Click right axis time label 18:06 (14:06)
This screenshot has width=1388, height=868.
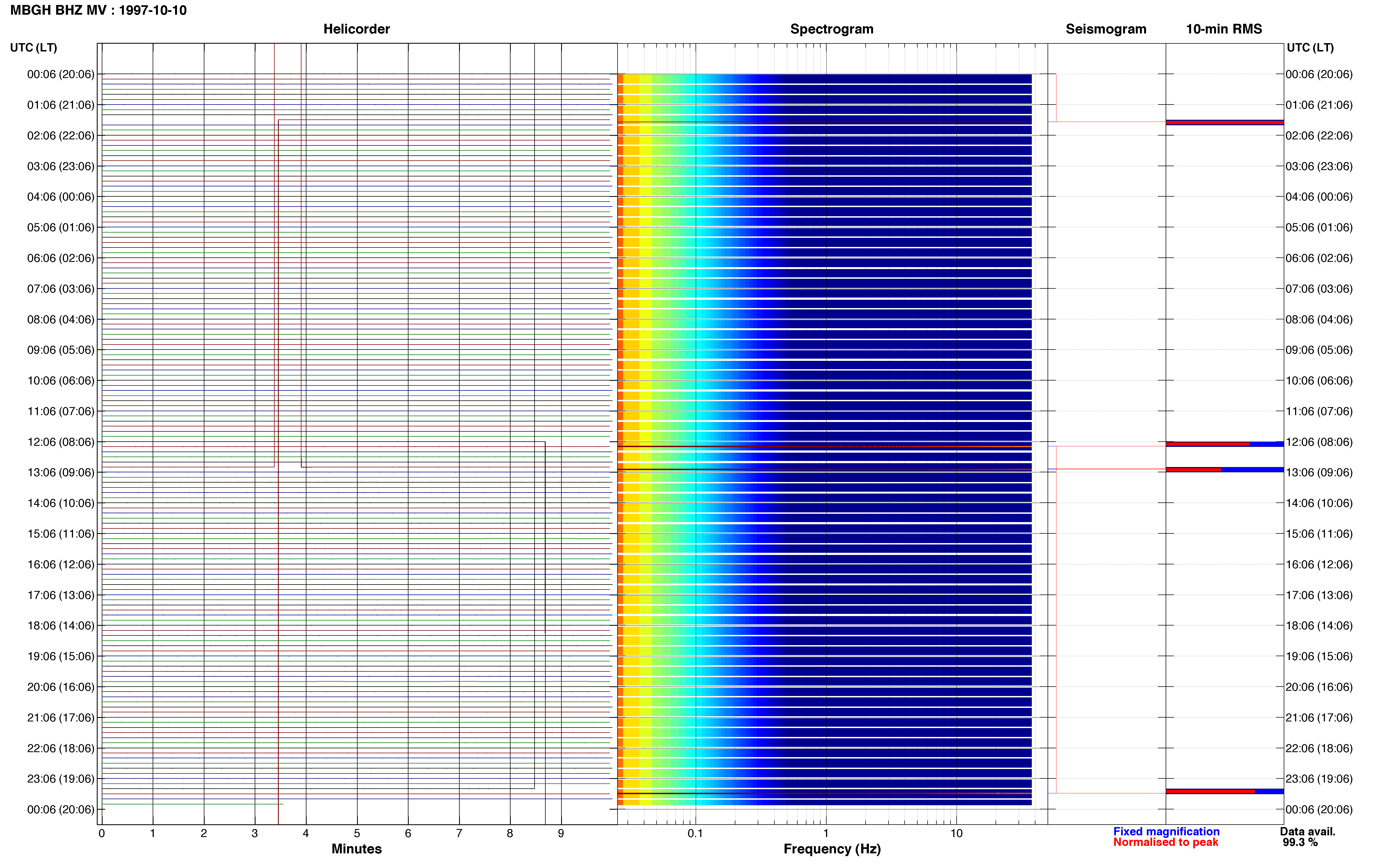[1319, 626]
